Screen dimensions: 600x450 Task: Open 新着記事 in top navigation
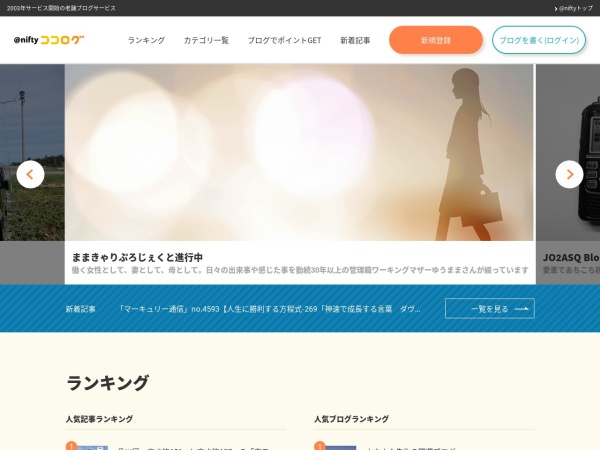coord(355,40)
